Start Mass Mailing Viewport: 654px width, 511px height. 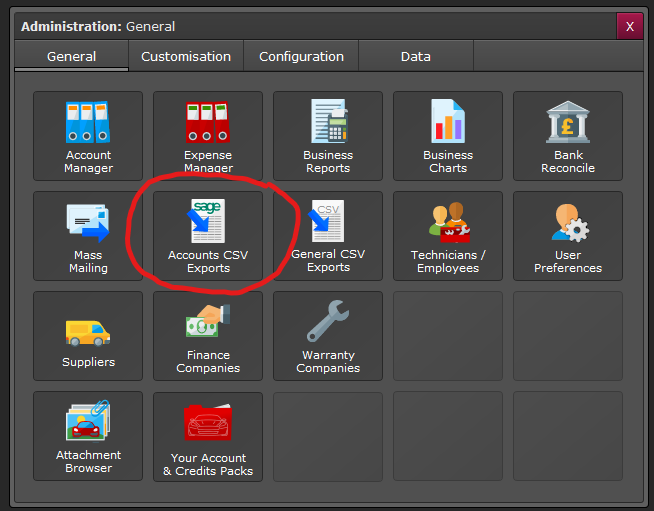click(88, 236)
